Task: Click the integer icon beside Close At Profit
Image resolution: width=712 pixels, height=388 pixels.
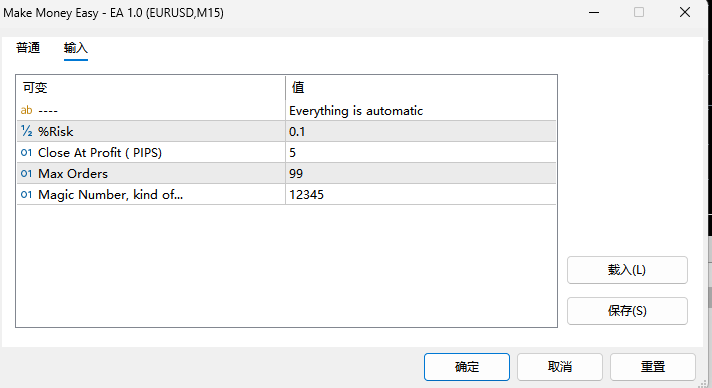Action: 26,153
